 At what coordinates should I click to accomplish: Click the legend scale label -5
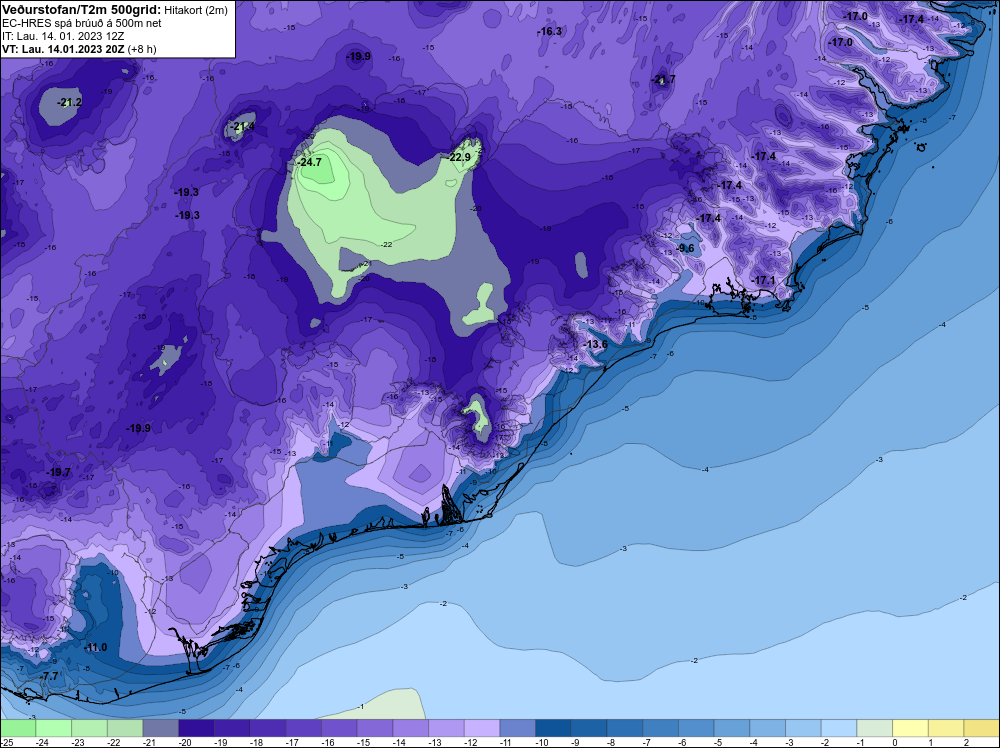pyautogui.click(x=720, y=742)
